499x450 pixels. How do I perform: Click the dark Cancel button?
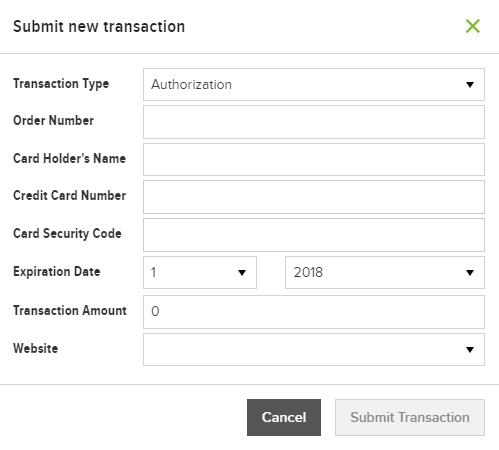pyautogui.click(x=284, y=417)
